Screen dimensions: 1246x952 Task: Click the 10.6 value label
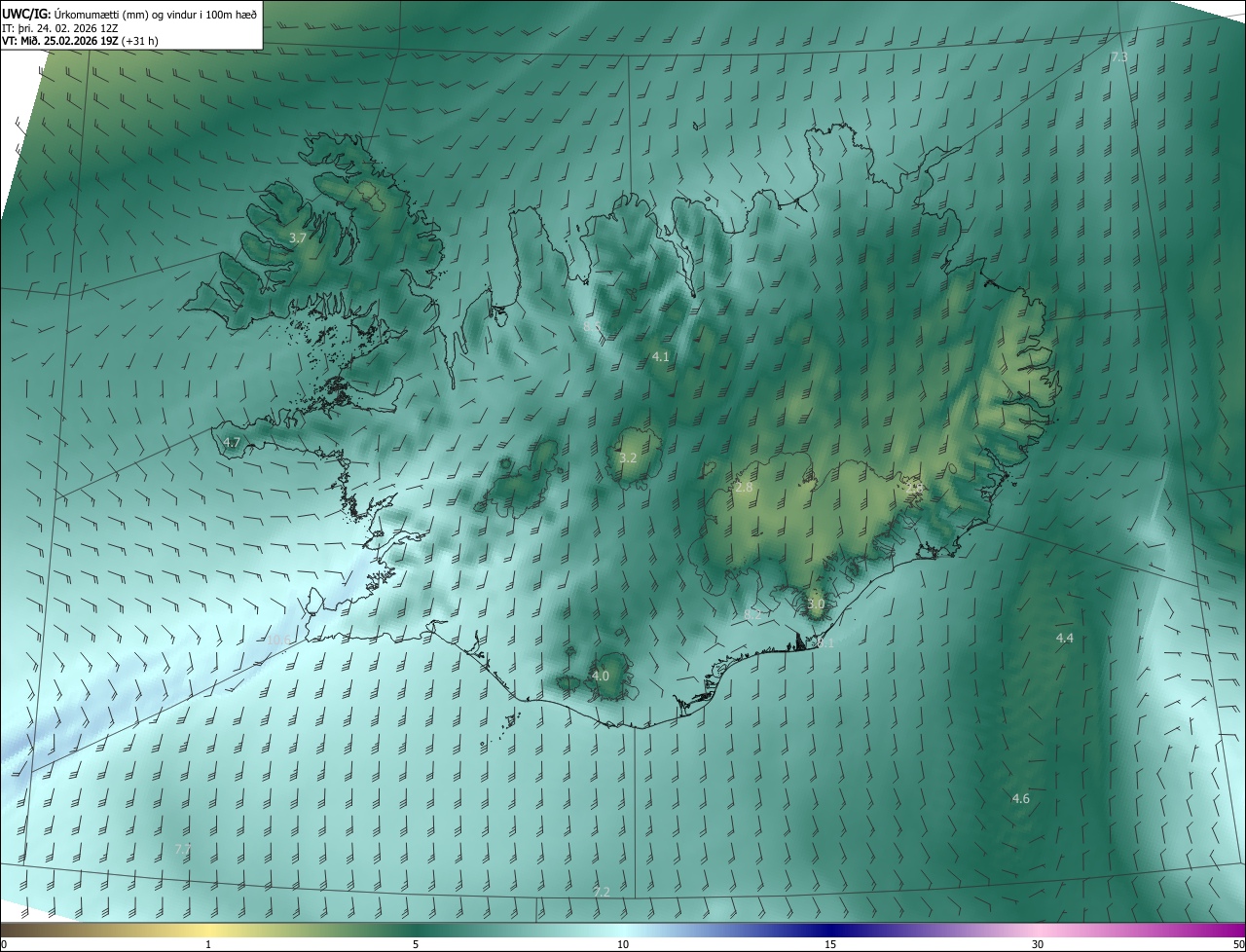tap(277, 640)
